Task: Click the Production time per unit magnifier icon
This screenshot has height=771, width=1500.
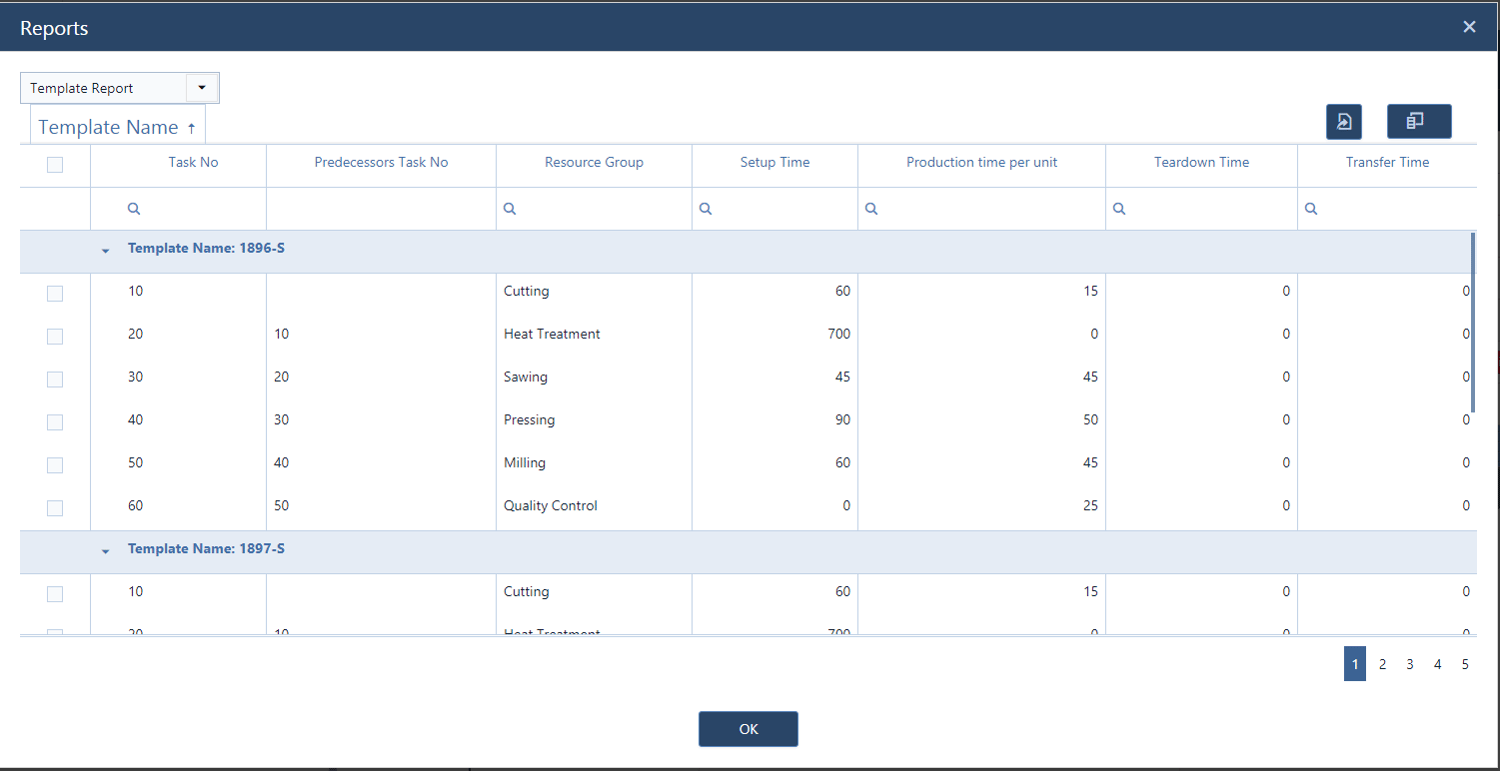Action: pos(871,208)
